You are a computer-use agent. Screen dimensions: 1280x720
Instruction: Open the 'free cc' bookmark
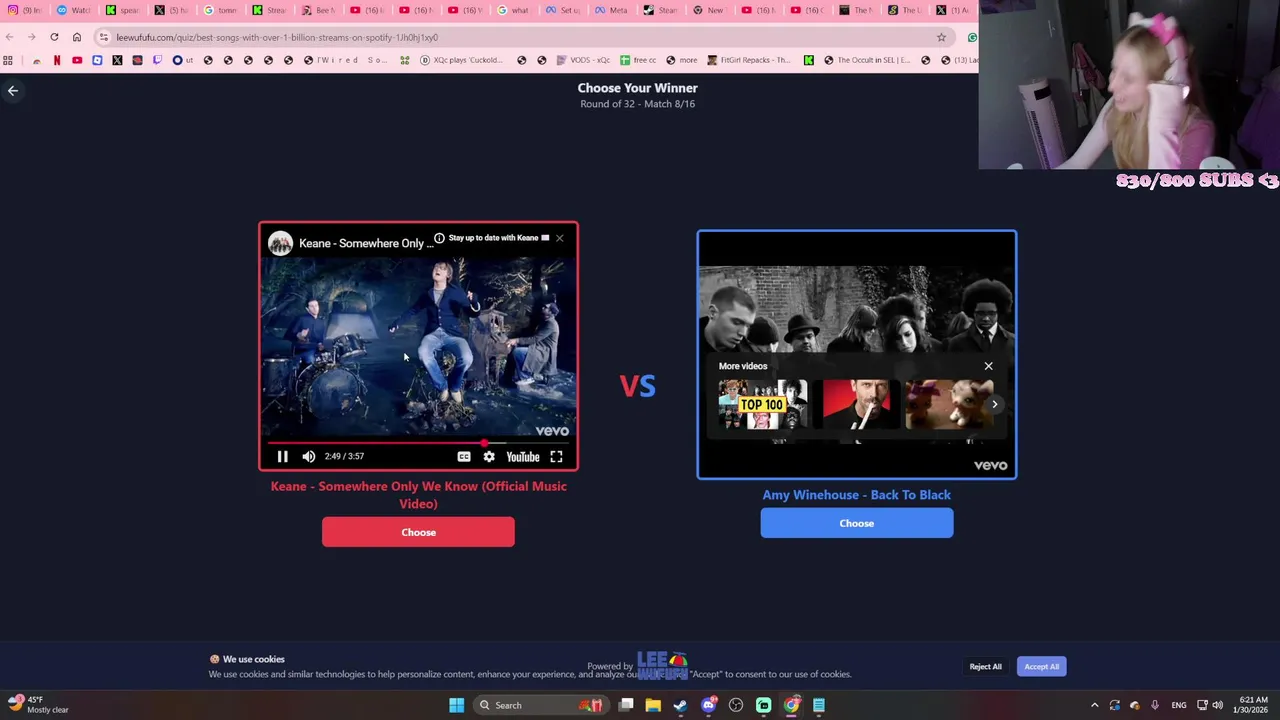(637, 60)
